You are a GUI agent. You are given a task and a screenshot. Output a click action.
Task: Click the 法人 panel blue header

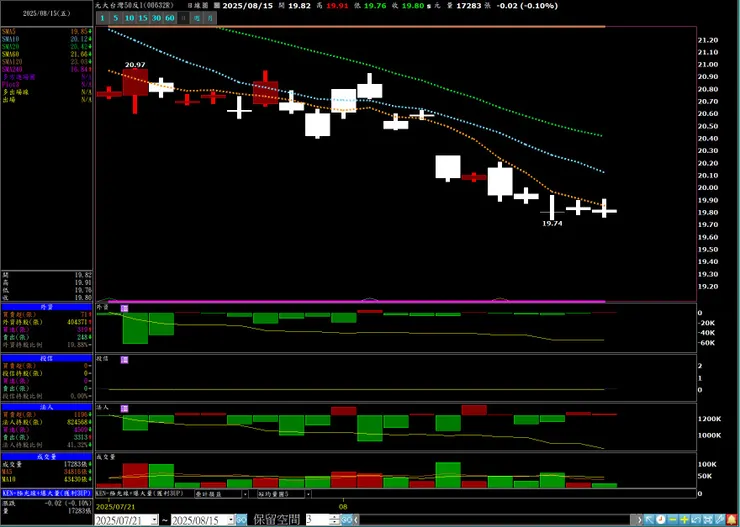coord(47,407)
